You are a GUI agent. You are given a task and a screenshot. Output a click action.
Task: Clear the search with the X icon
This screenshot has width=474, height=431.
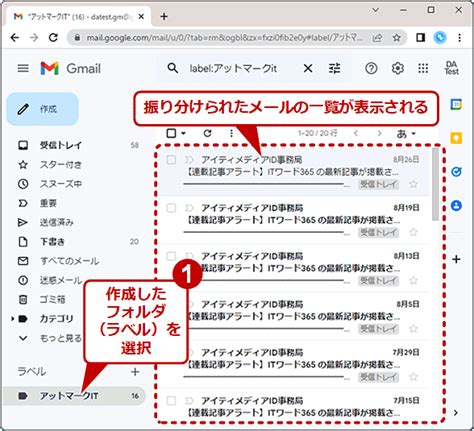tap(308, 68)
